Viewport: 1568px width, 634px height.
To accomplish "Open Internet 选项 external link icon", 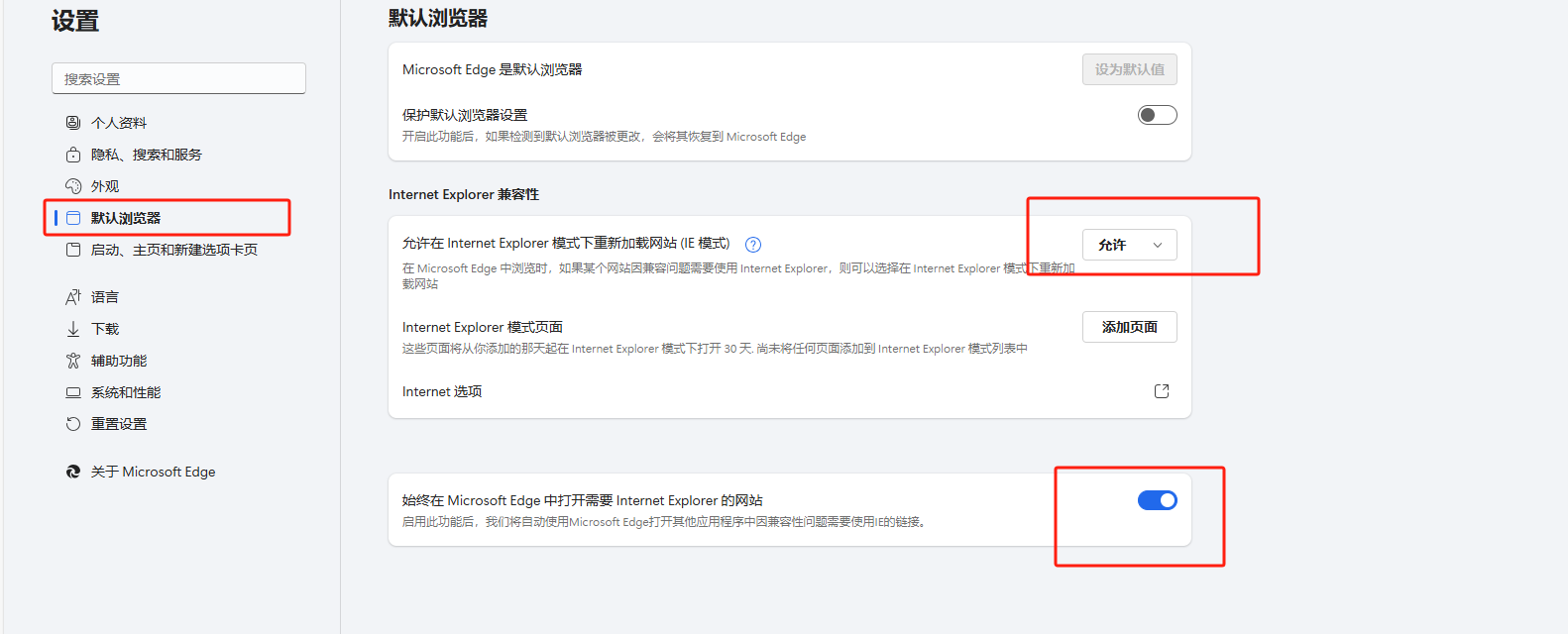I will (1162, 391).
